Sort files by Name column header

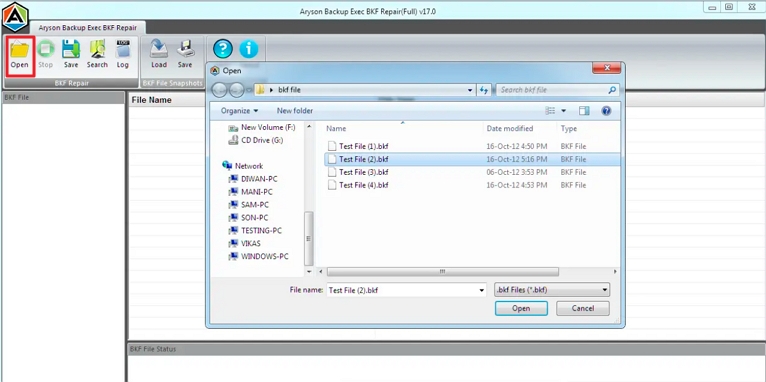coord(336,128)
